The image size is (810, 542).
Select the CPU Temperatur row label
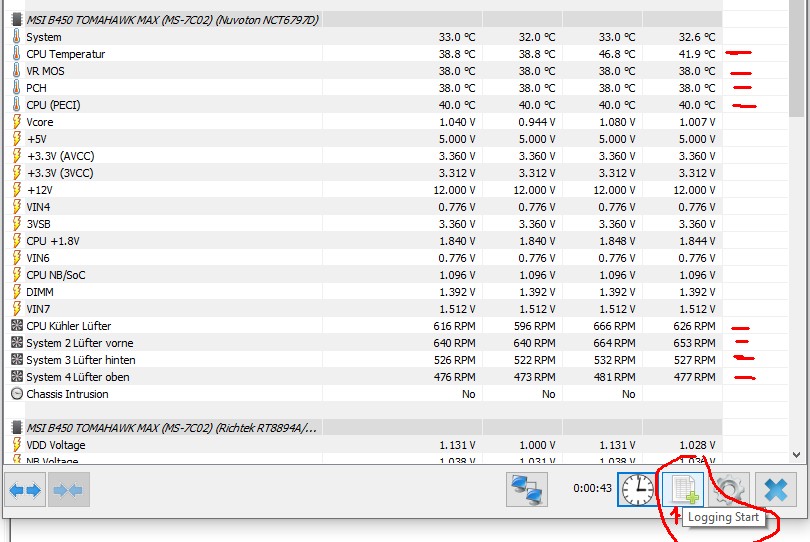(66, 54)
